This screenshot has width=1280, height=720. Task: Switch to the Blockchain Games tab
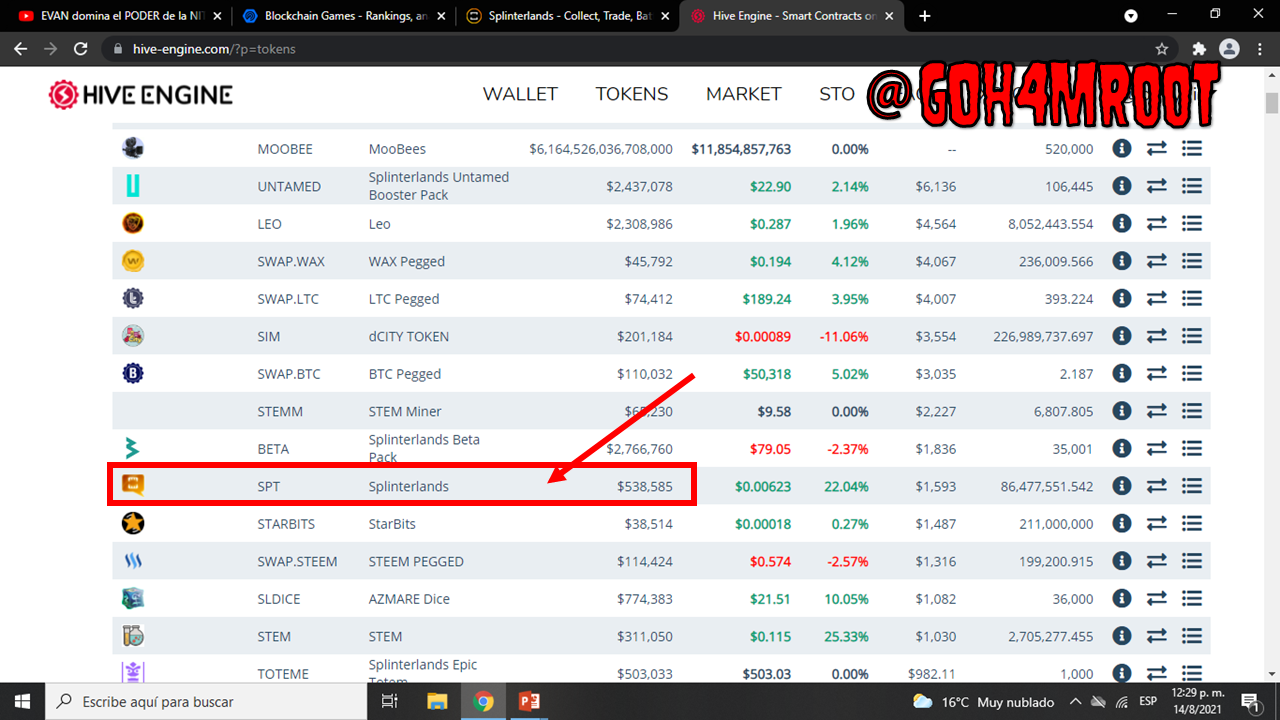pos(342,16)
